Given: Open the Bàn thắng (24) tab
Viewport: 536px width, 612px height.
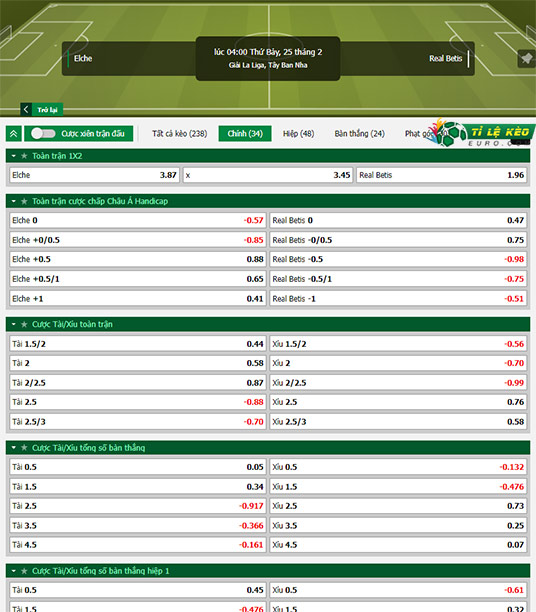Looking at the screenshot, I should 360,134.
